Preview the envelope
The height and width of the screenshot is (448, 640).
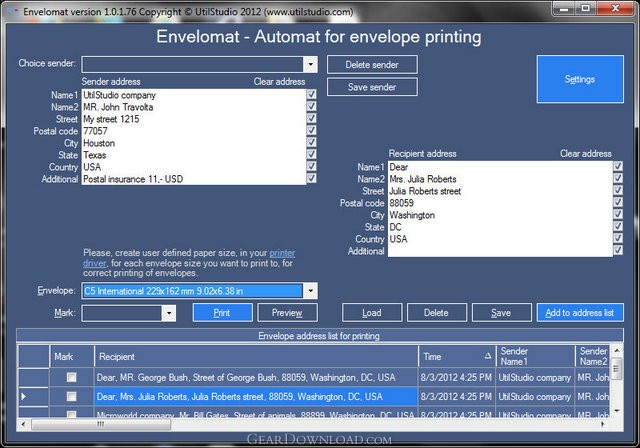[x=287, y=313]
